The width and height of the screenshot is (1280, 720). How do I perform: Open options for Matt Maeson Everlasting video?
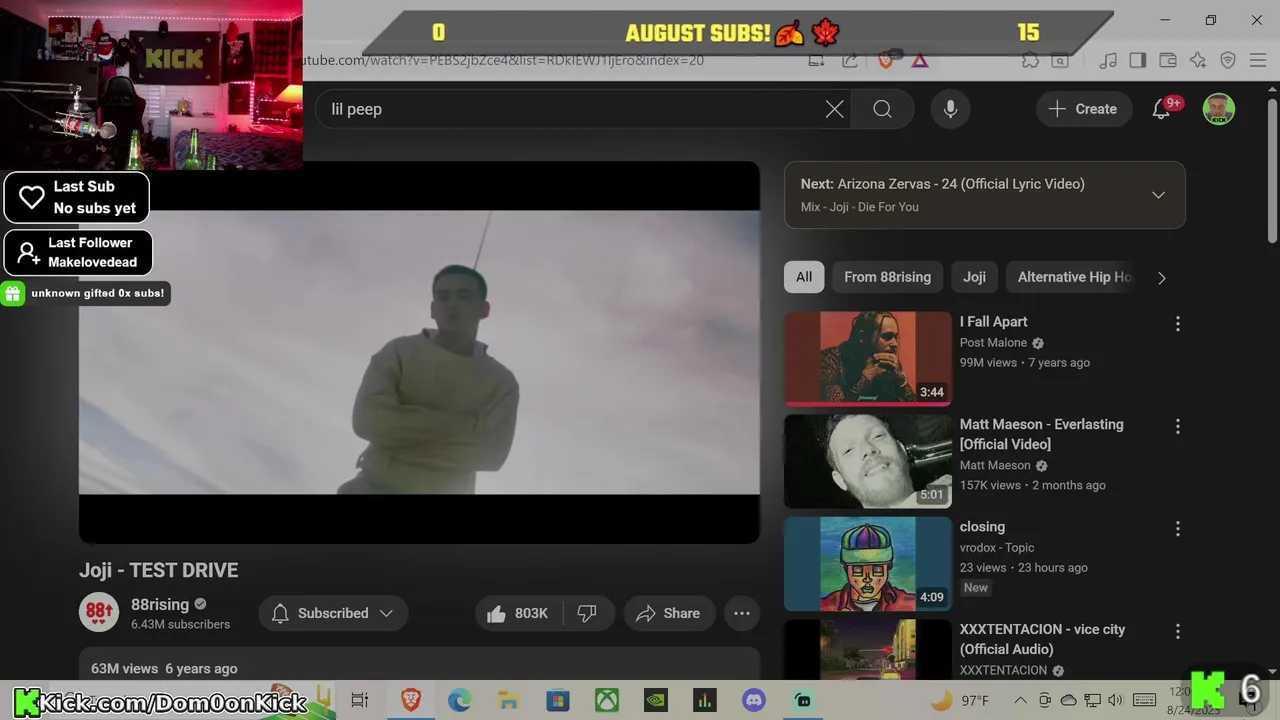click(x=1177, y=427)
